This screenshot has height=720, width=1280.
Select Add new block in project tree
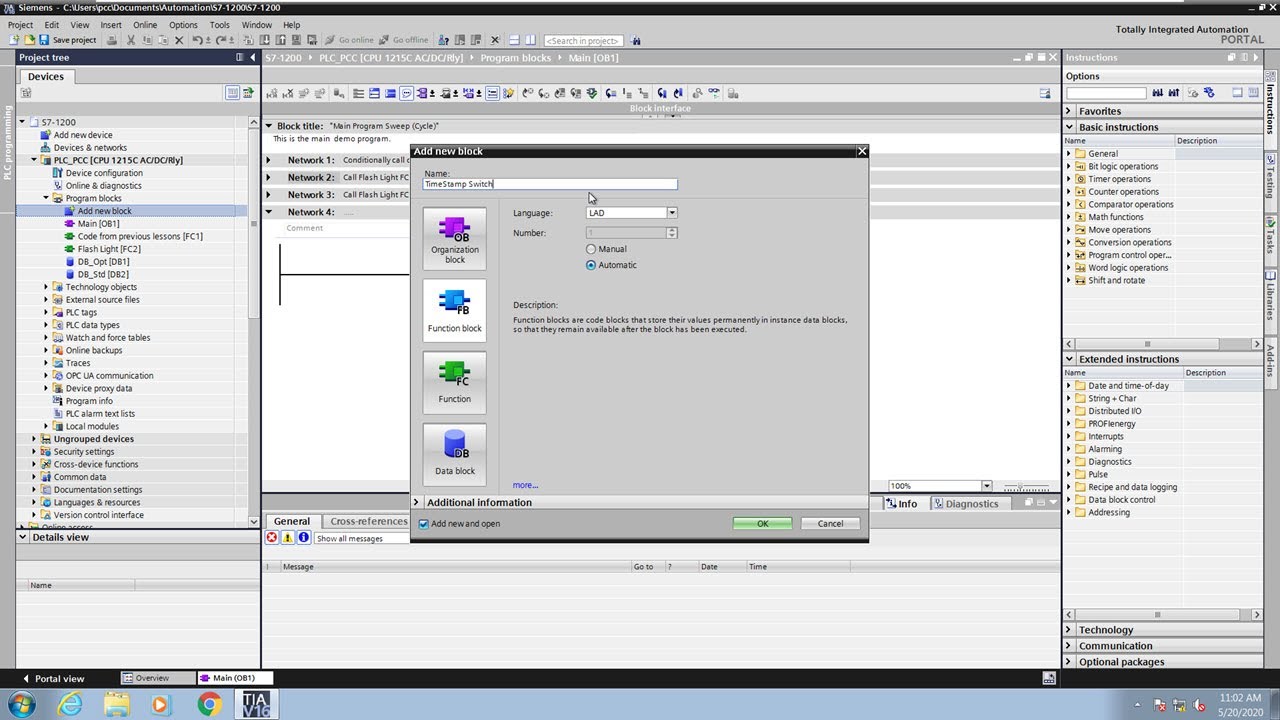tap(104, 211)
